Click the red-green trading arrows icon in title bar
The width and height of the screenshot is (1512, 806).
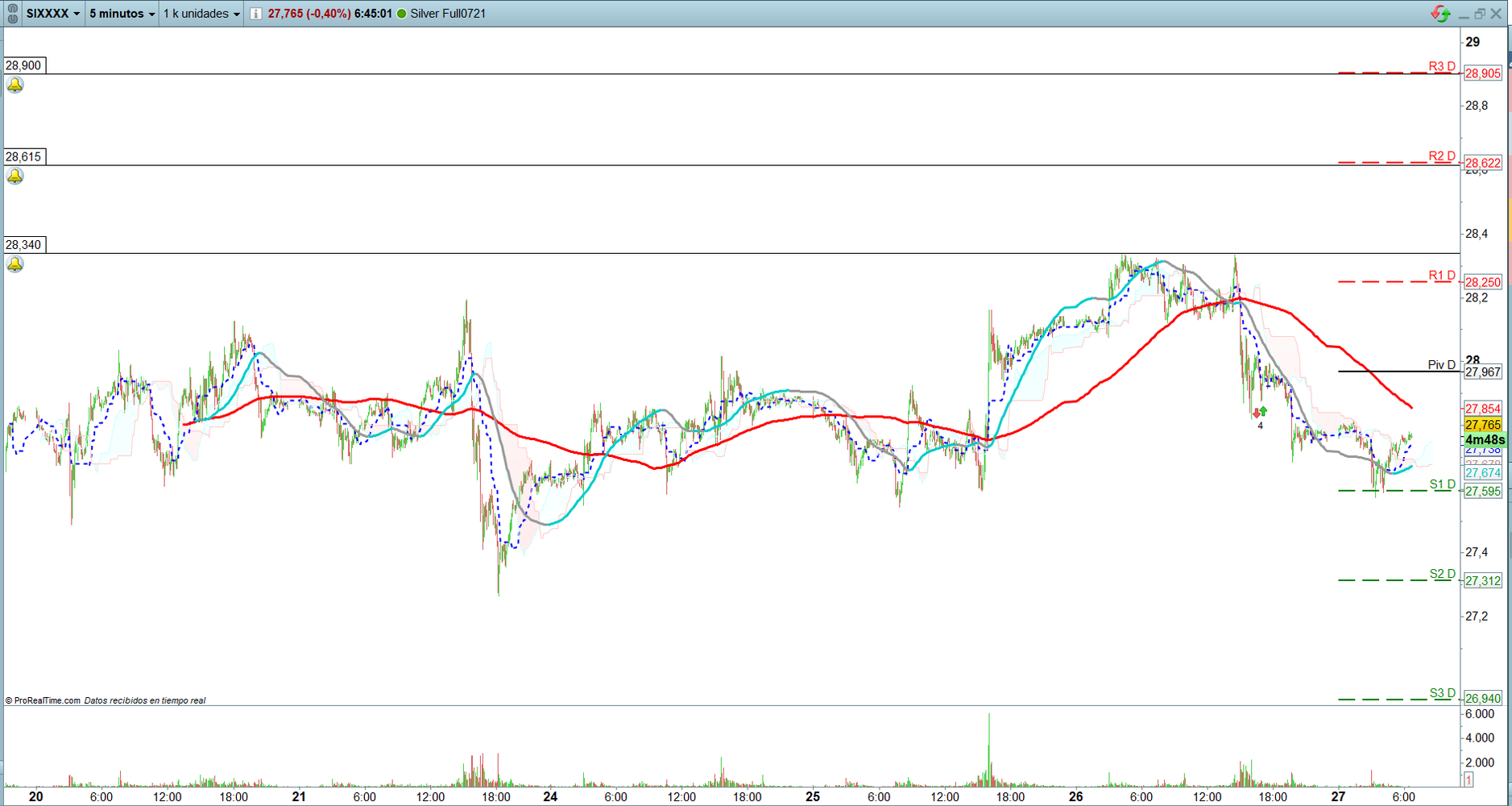coord(1440,14)
